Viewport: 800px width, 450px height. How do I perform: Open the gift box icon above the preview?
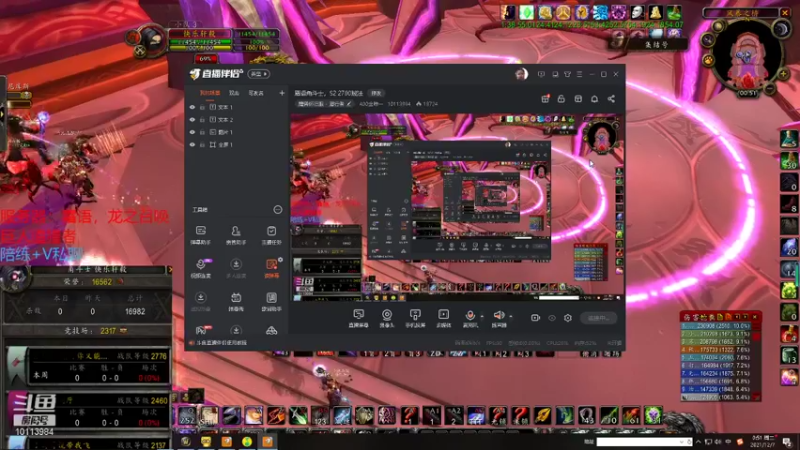coord(545,99)
